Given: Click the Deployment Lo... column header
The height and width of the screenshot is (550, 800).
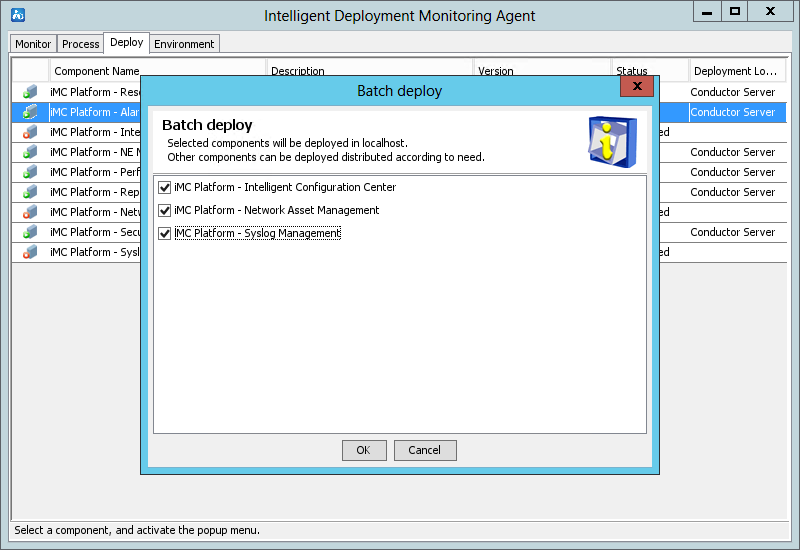Looking at the screenshot, I should coord(737,71).
